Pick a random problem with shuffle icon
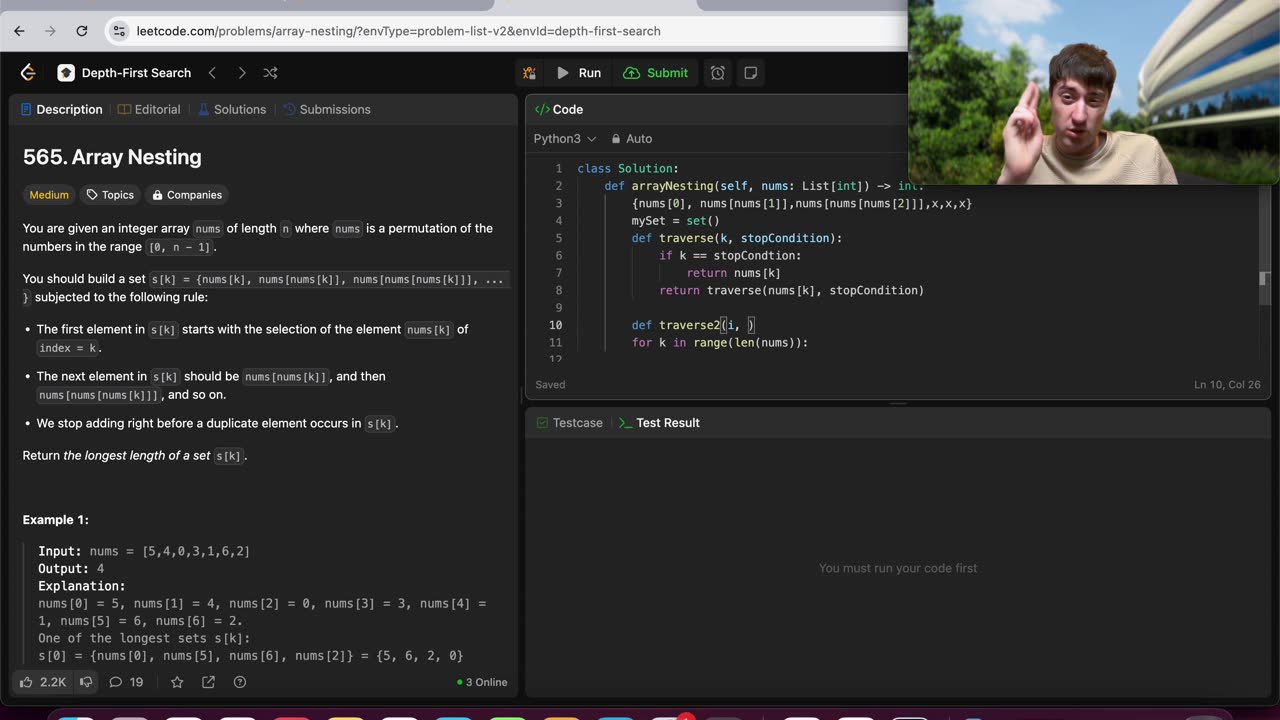The height and width of the screenshot is (720, 1280). (270, 73)
